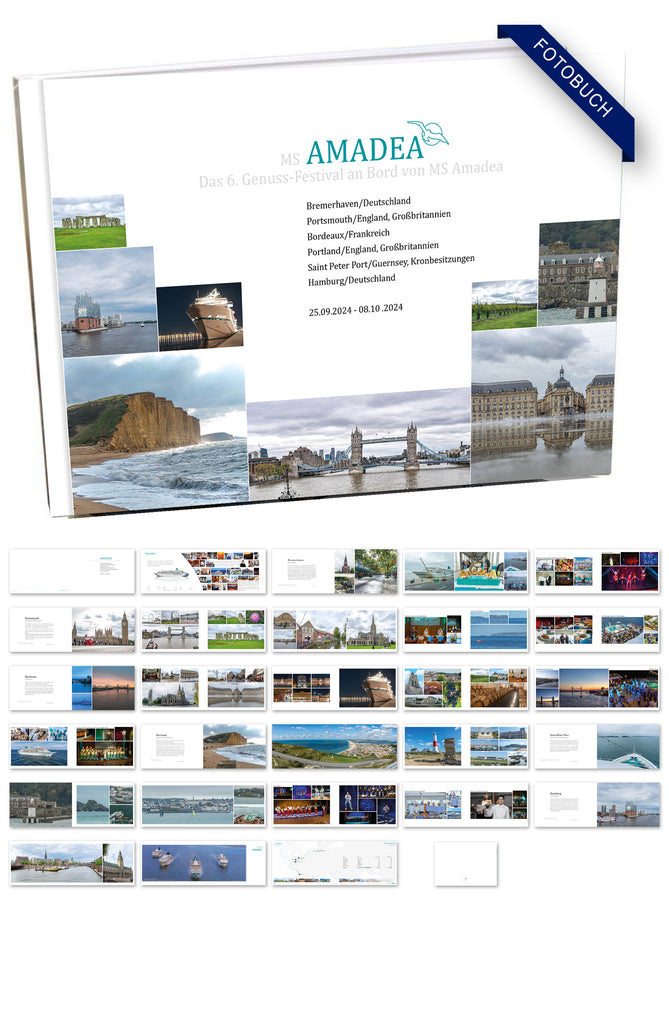Click the text "Portsmouth/England, Großbritannien"
The image size is (669, 1024).
point(379,217)
